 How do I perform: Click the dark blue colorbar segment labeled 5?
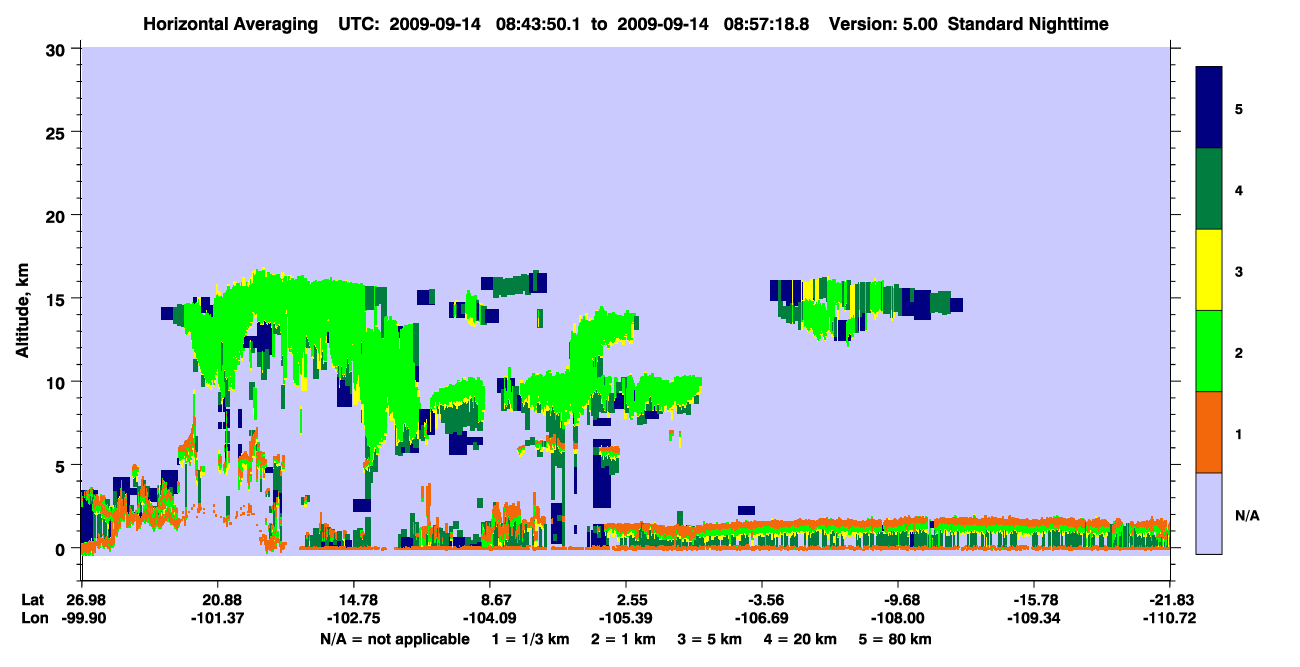point(1209,107)
